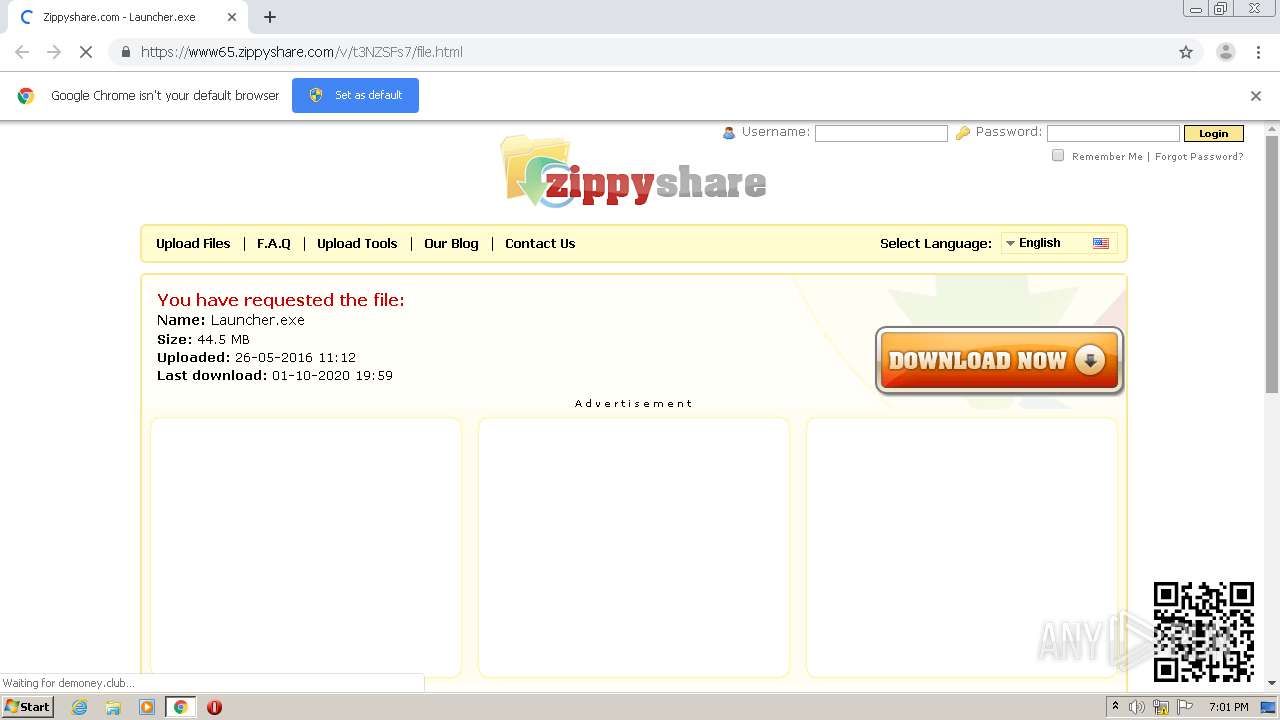1280x720 pixels.
Task: Click the taskbar clock showing 7:01 PM
Action: [1228, 707]
